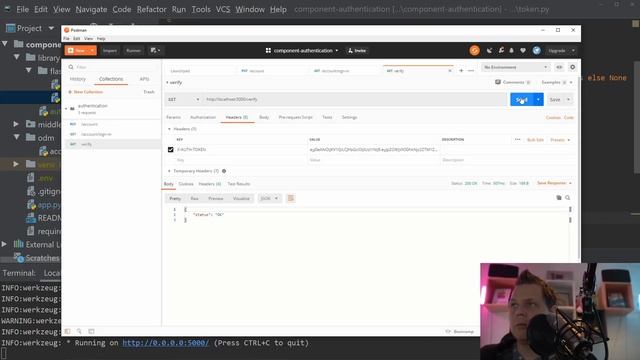Open the terminal link http://0.0.0.0:5000/
Screen dimensions: 640x360
pyautogui.click(x=166, y=343)
